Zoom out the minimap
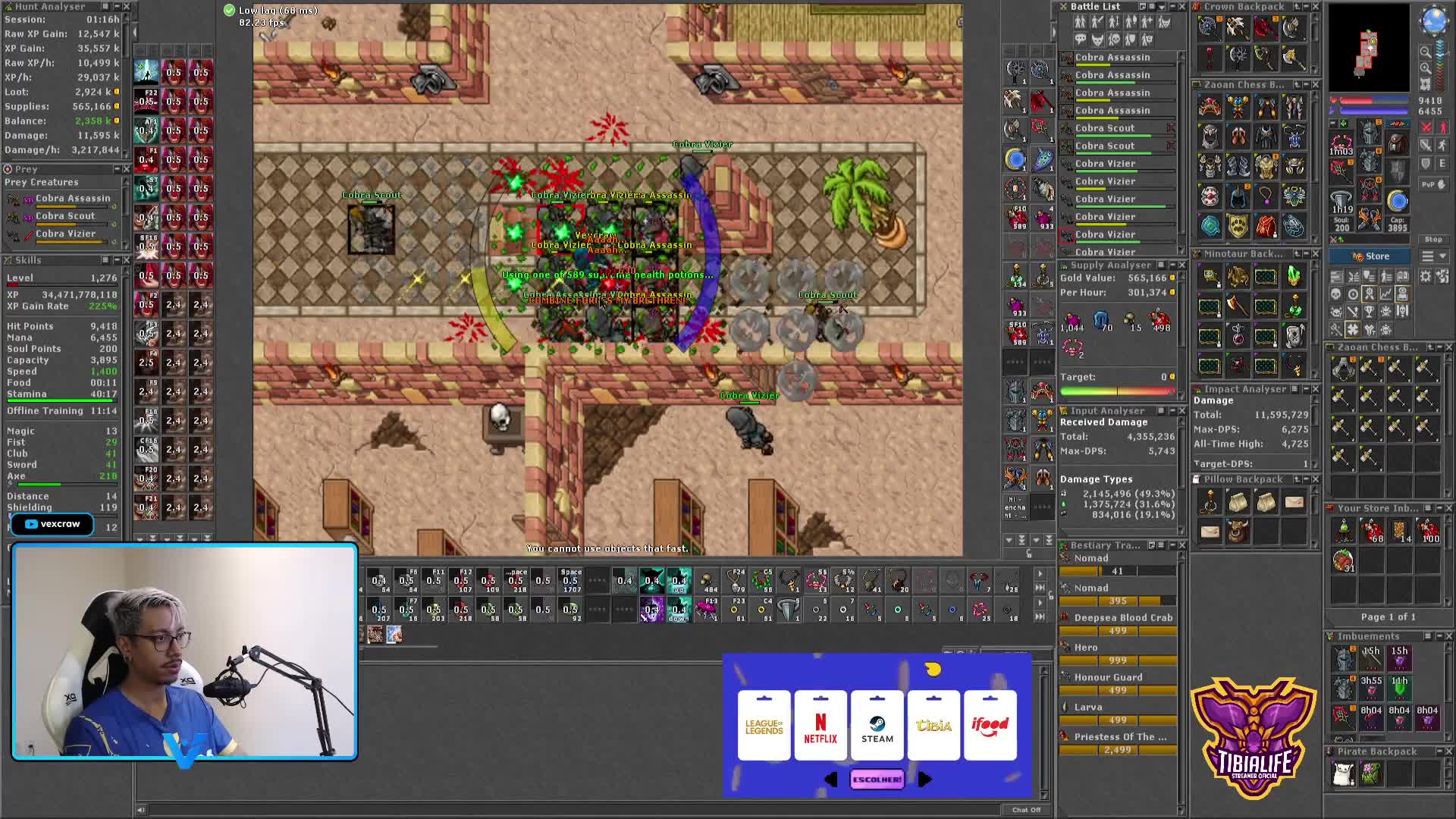The image size is (1456, 819). pos(1426,52)
